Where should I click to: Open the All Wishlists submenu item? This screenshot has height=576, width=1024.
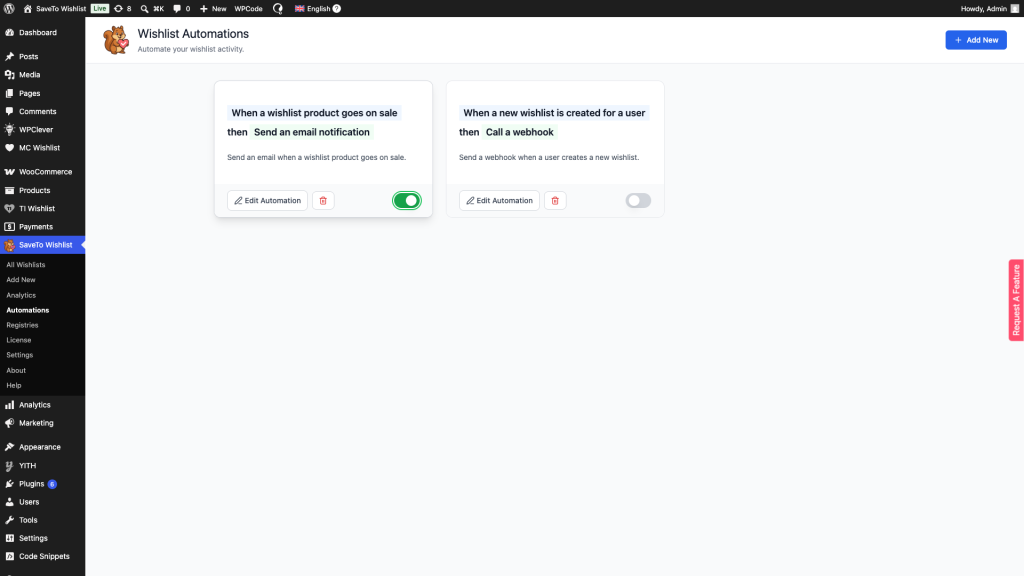click(x=25, y=264)
